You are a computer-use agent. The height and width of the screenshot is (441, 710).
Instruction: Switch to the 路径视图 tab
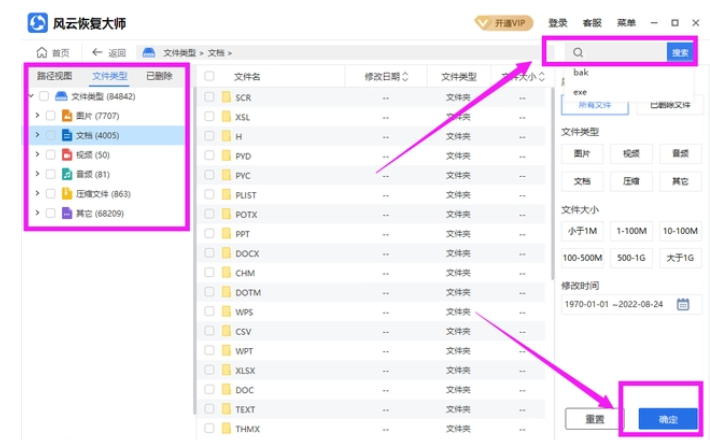(55, 76)
